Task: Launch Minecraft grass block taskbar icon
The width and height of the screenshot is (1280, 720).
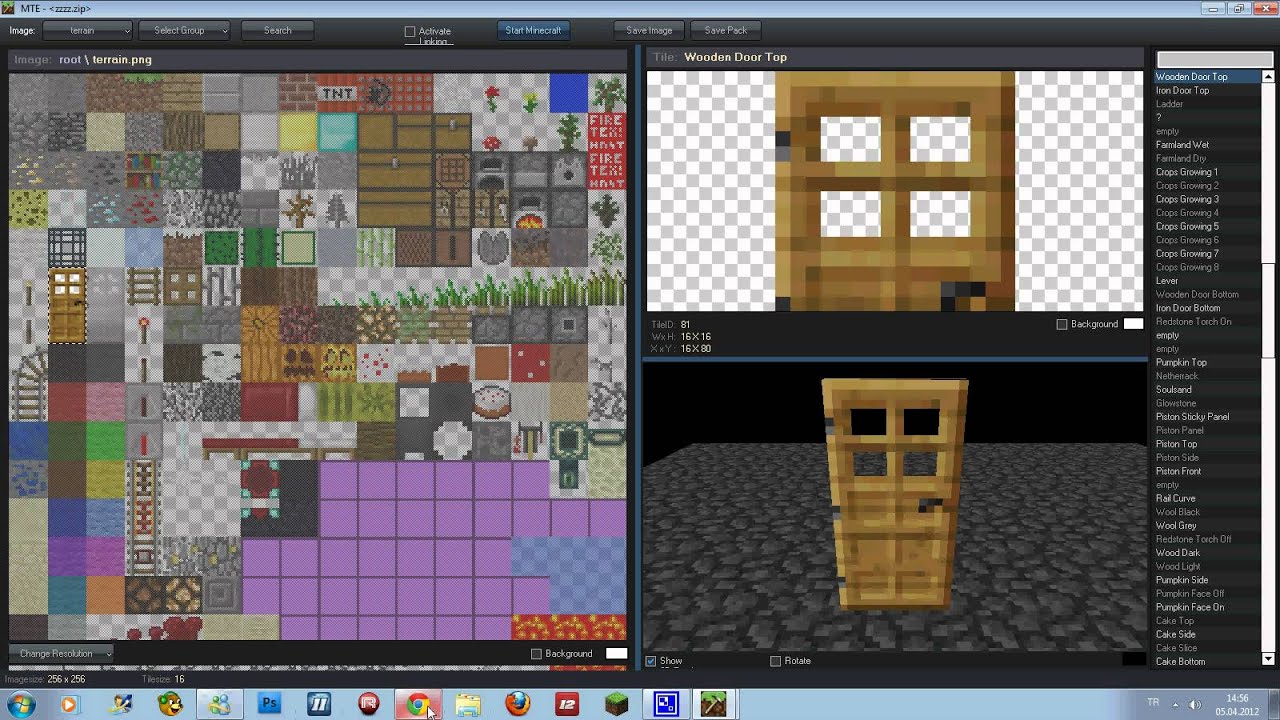Action: point(616,704)
